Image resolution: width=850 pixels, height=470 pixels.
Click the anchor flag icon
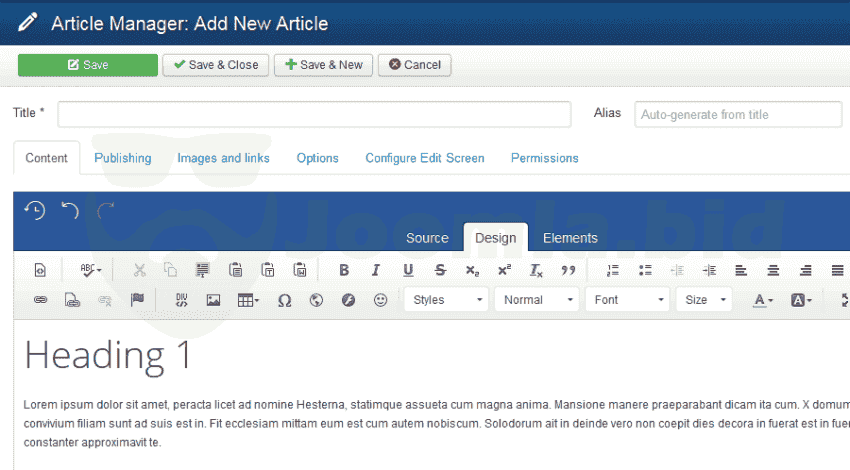pos(137,300)
